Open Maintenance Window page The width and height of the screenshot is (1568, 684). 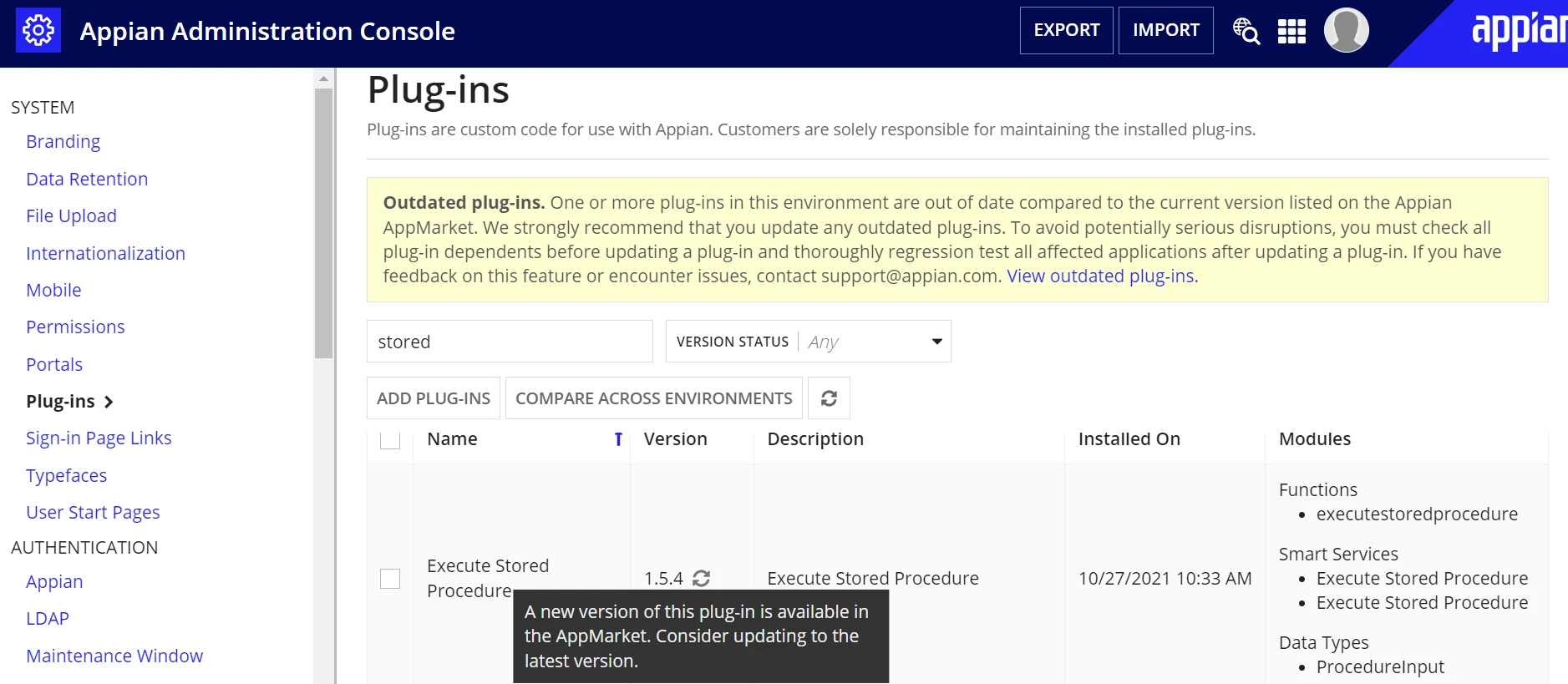114,656
